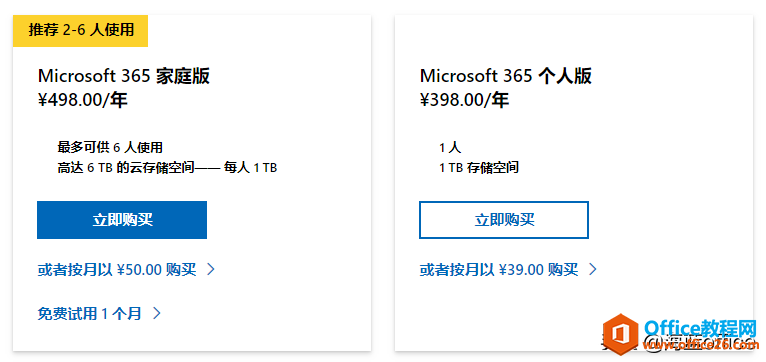Click the orange Office logo icon
766x362 pixels.
click(x=620, y=334)
